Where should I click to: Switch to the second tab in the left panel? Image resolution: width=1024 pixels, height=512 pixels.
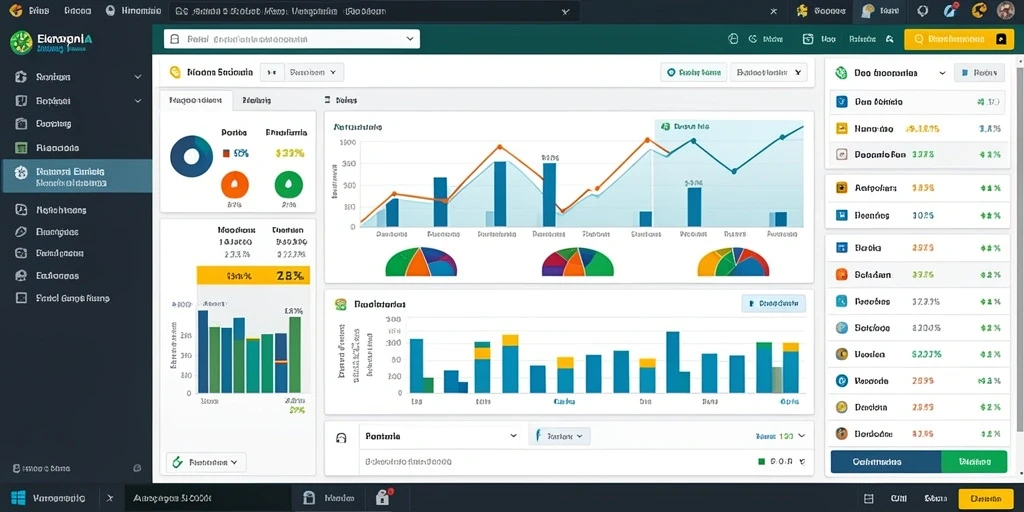pyautogui.click(x=257, y=101)
